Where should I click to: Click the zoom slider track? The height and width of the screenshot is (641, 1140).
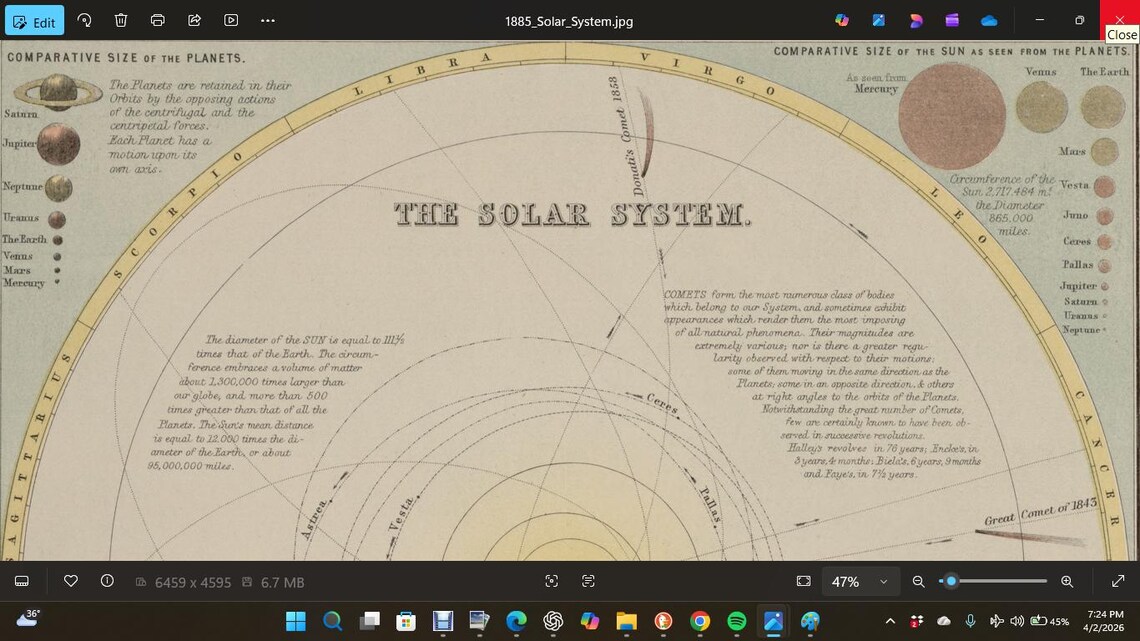[993, 581]
